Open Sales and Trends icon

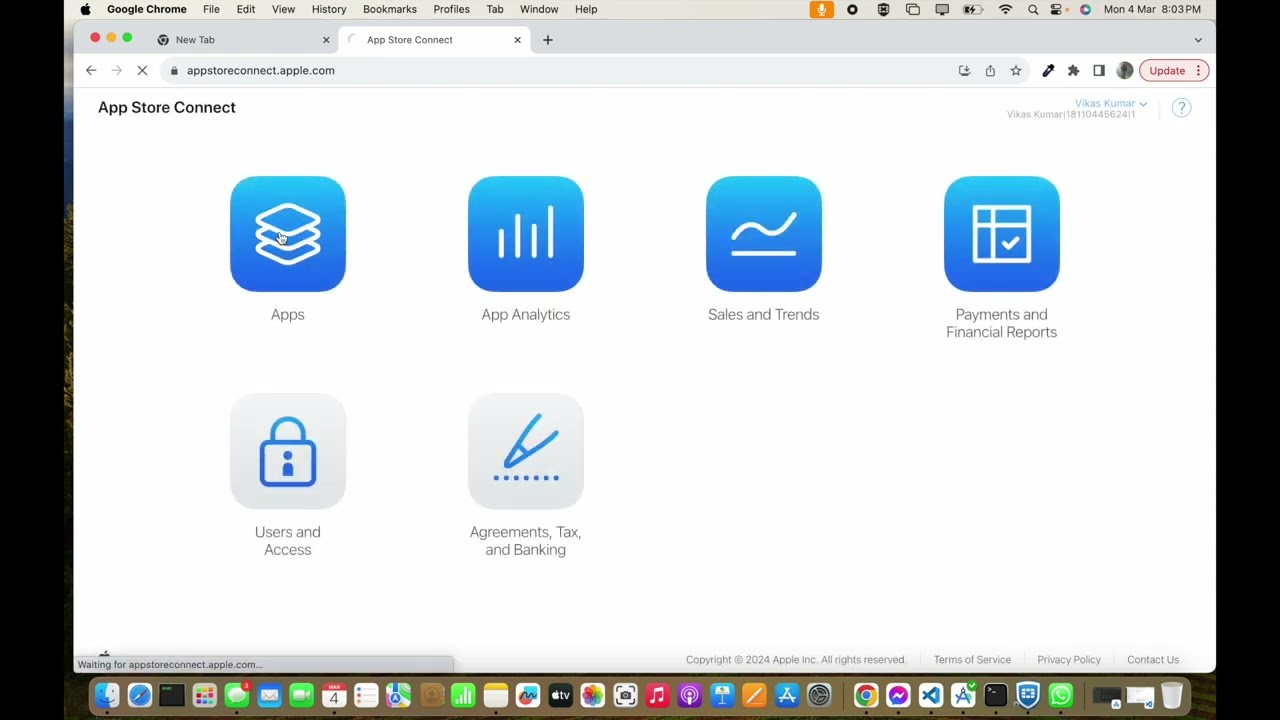click(x=764, y=234)
